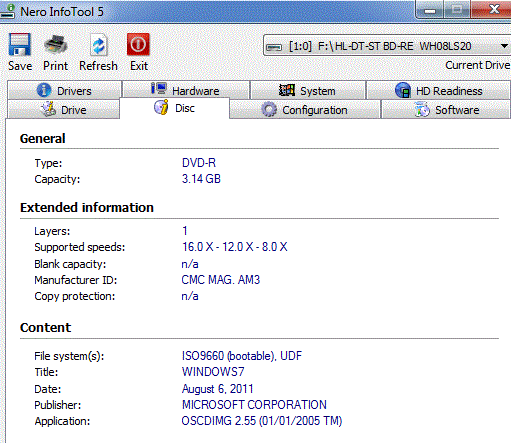Image resolution: width=511 pixels, height=443 pixels.
Task: Click the Save floppy disk icon
Action: point(20,44)
